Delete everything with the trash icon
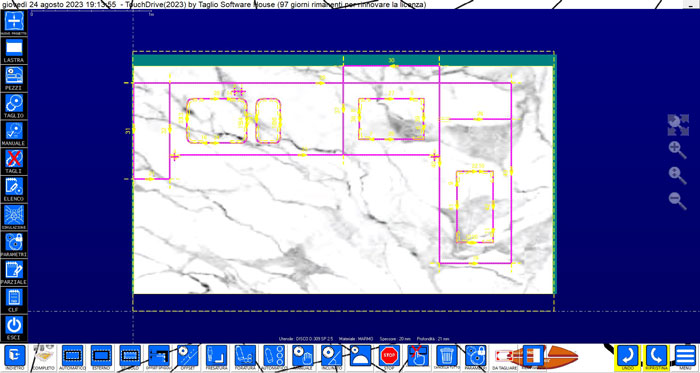The width and height of the screenshot is (700, 373). (x=447, y=357)
